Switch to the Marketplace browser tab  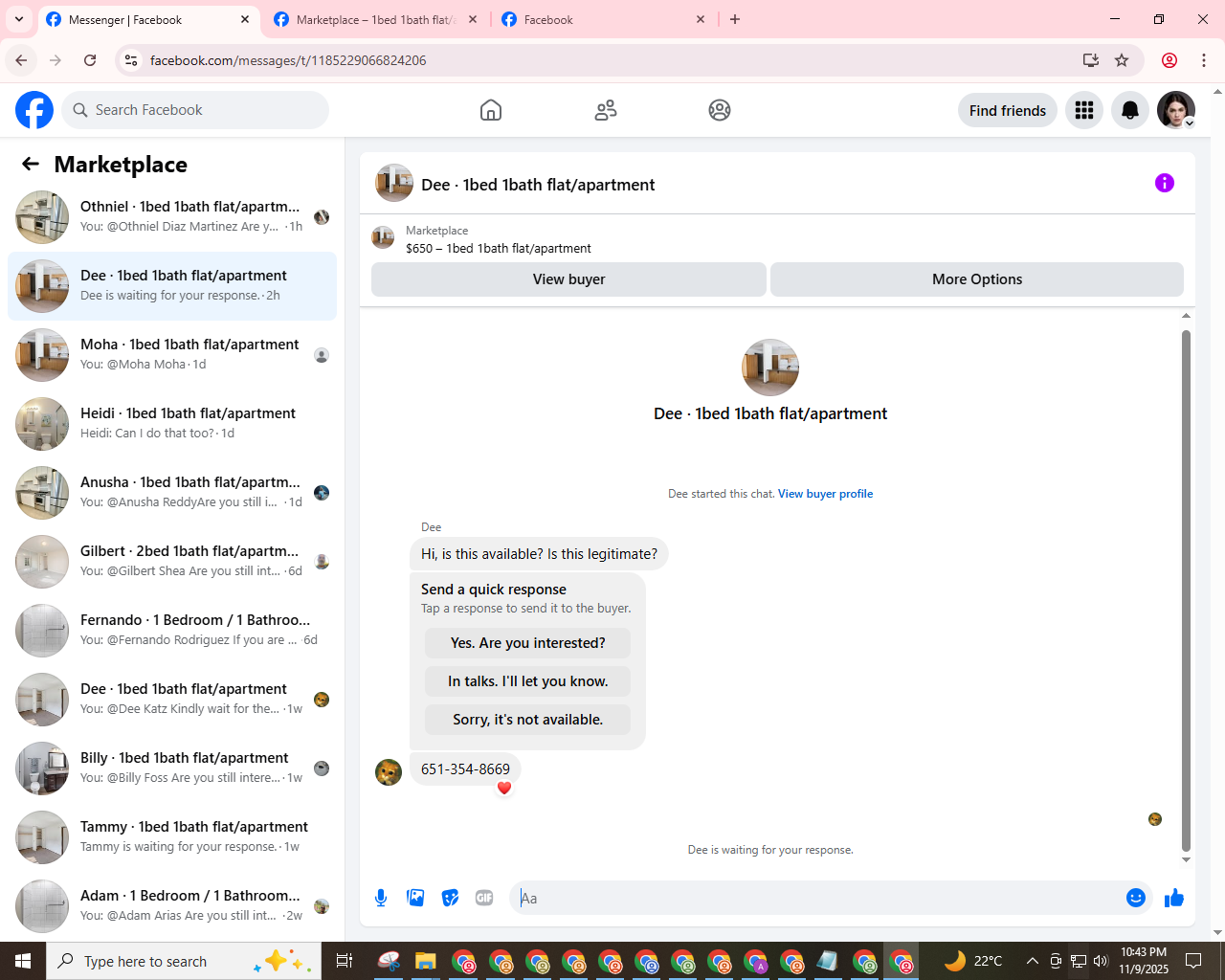pyautogui.click(x=375, y=19)
